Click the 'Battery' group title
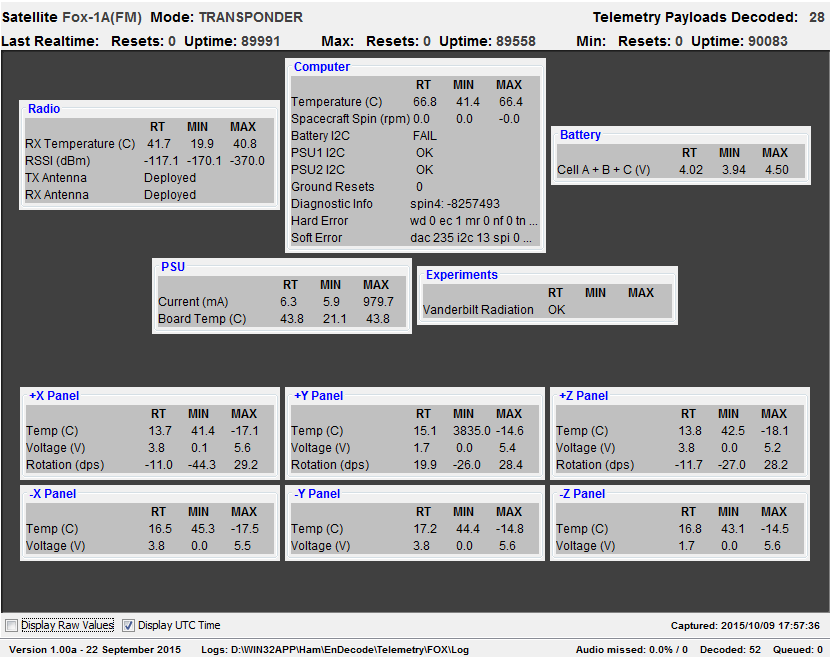The image size is (830, 657). click(580, 135)
